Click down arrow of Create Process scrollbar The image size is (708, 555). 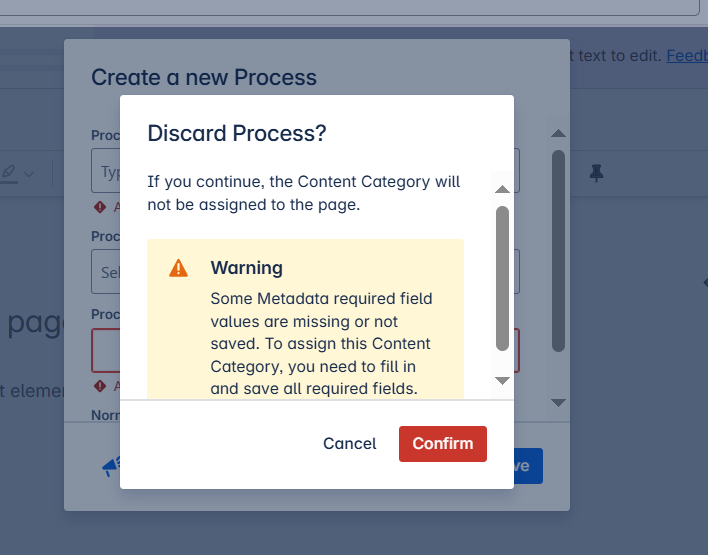pos(559,402)
